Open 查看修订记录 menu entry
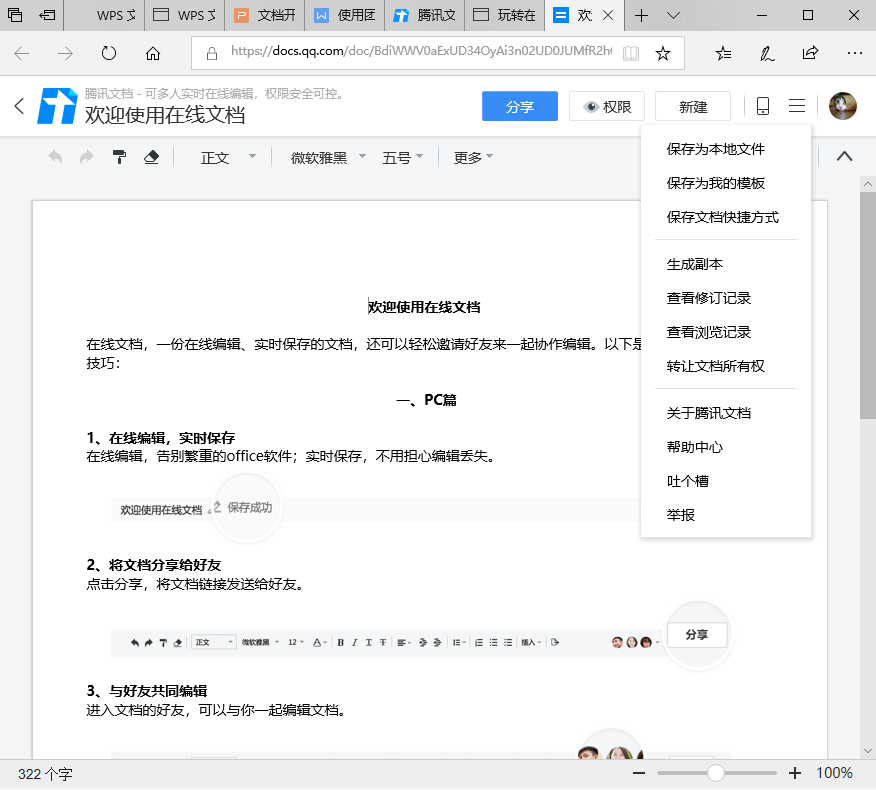 pos(708,298)
